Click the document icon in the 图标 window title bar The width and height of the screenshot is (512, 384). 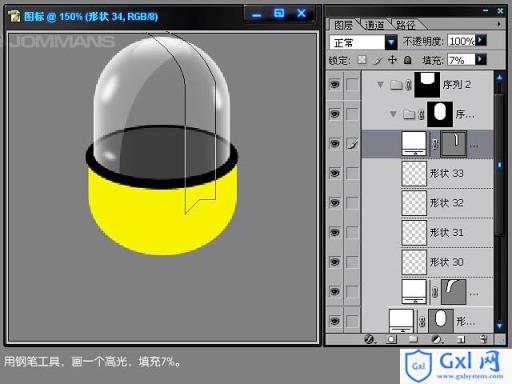pyautogui.click(x=14, y=16)
